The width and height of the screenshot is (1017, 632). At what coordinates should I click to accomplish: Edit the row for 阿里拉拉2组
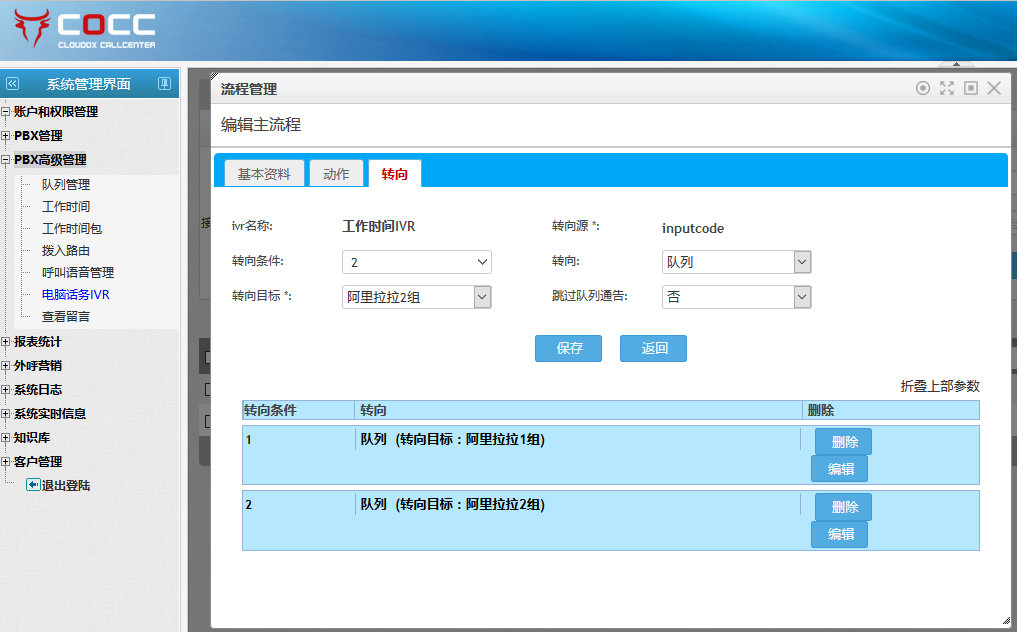click(839, 534)
